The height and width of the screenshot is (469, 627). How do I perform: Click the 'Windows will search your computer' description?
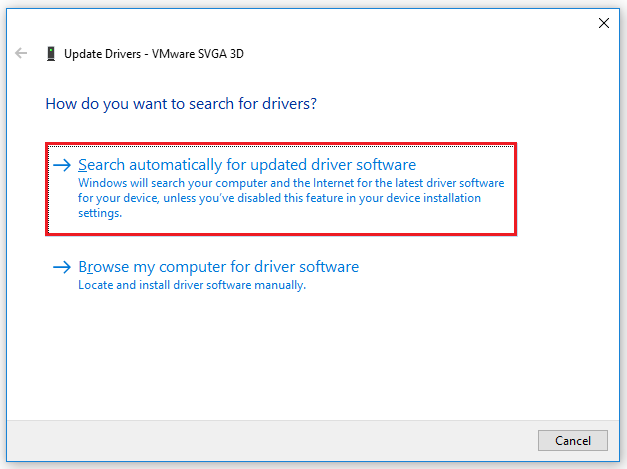coord(291,198)
